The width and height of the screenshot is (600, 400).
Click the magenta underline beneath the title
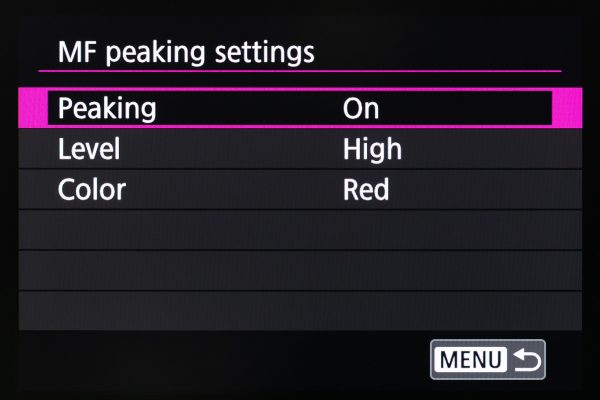click(300, 71)
